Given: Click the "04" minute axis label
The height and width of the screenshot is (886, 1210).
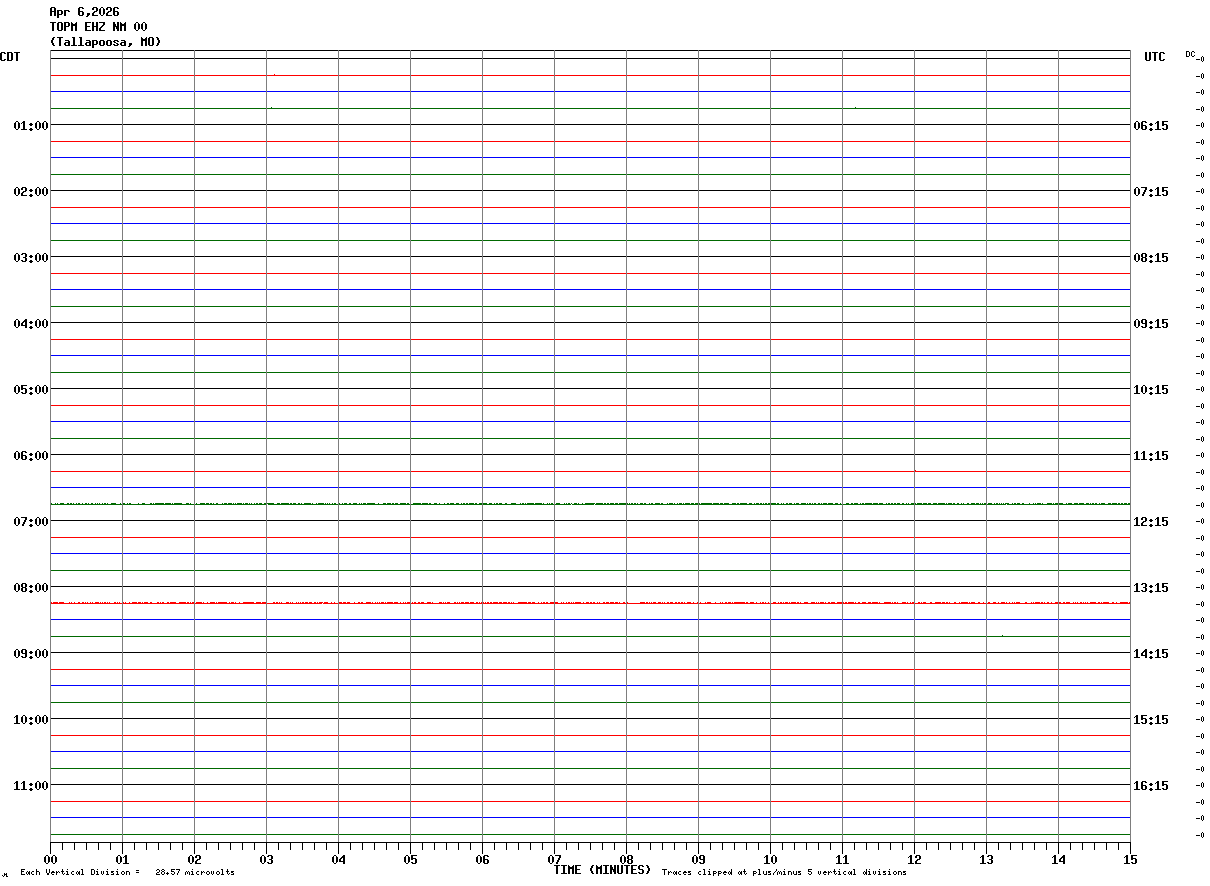Looking at the screenshot, I should pos(339,859).
